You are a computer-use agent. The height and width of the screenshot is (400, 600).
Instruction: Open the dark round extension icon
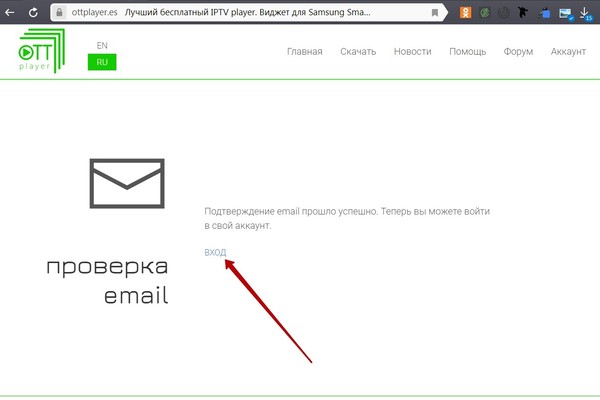coord(504,13)
